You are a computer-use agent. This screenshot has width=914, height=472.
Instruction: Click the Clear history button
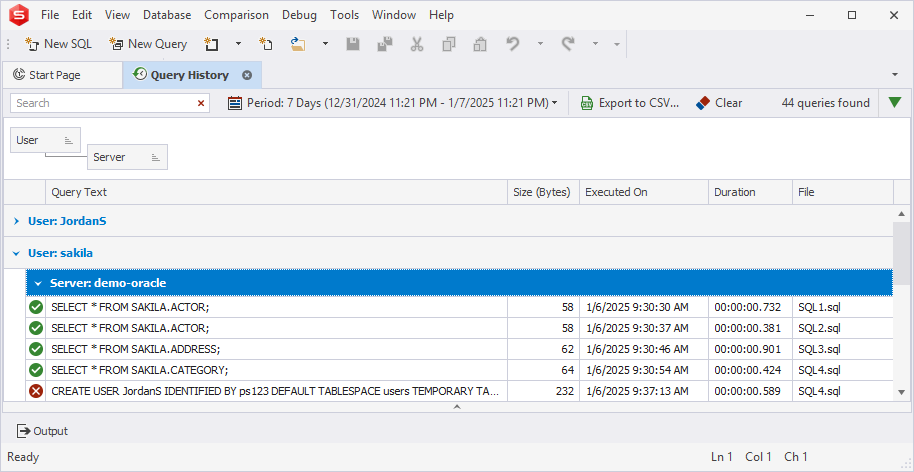click(719, 103)
